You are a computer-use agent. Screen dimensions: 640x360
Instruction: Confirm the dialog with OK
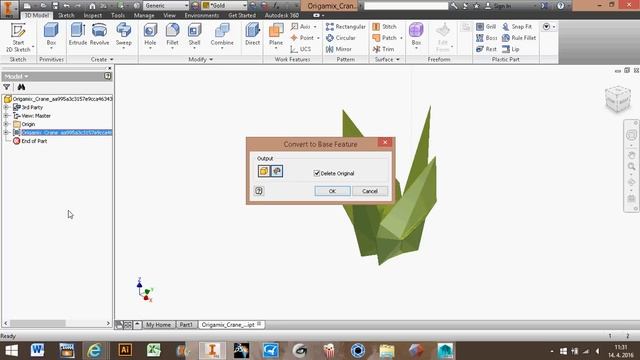[332, 191]
